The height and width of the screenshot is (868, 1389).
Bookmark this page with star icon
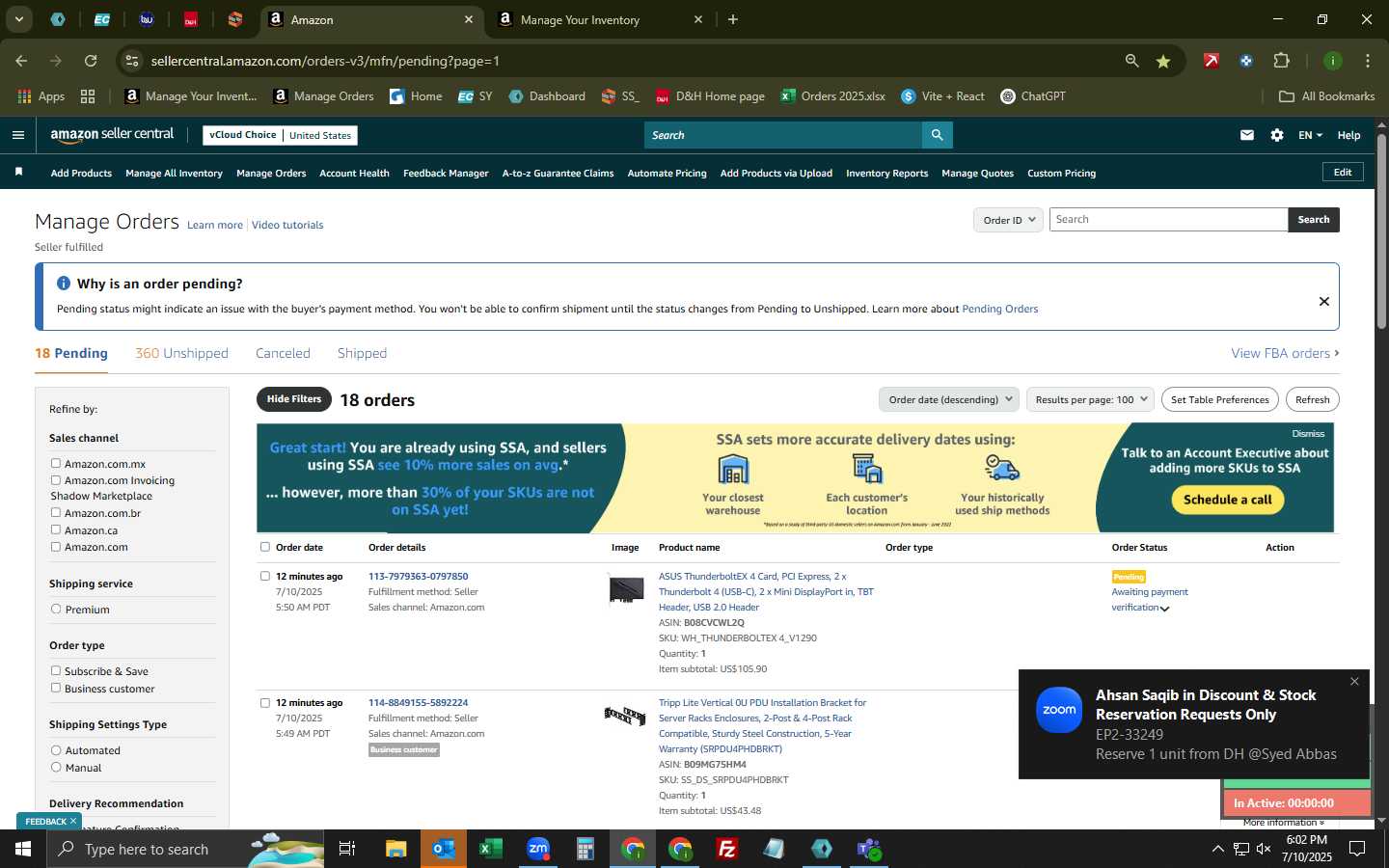1163,61
